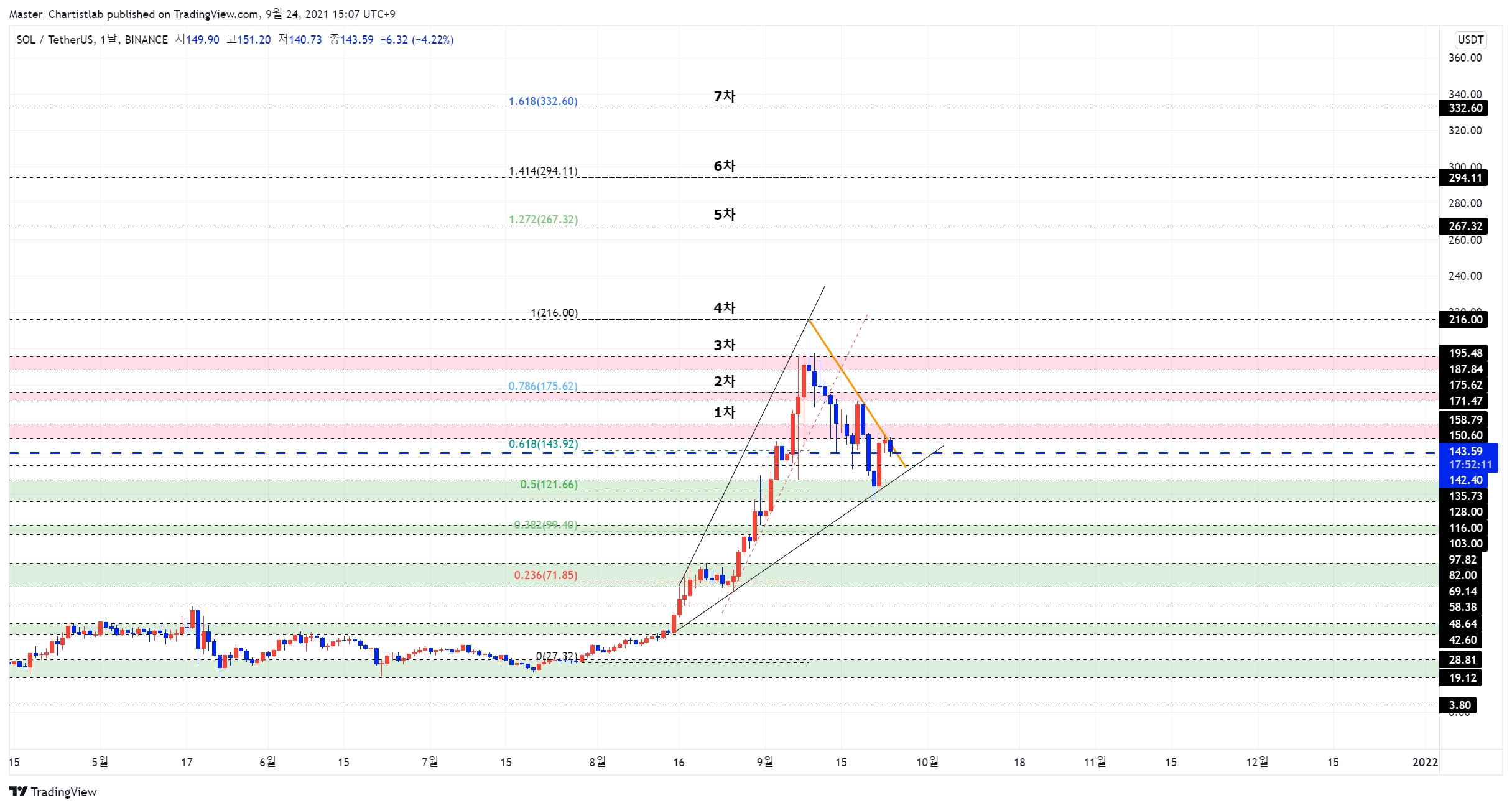Click the 0.618(143.92) Fibonacci label

tap(543, 444)
